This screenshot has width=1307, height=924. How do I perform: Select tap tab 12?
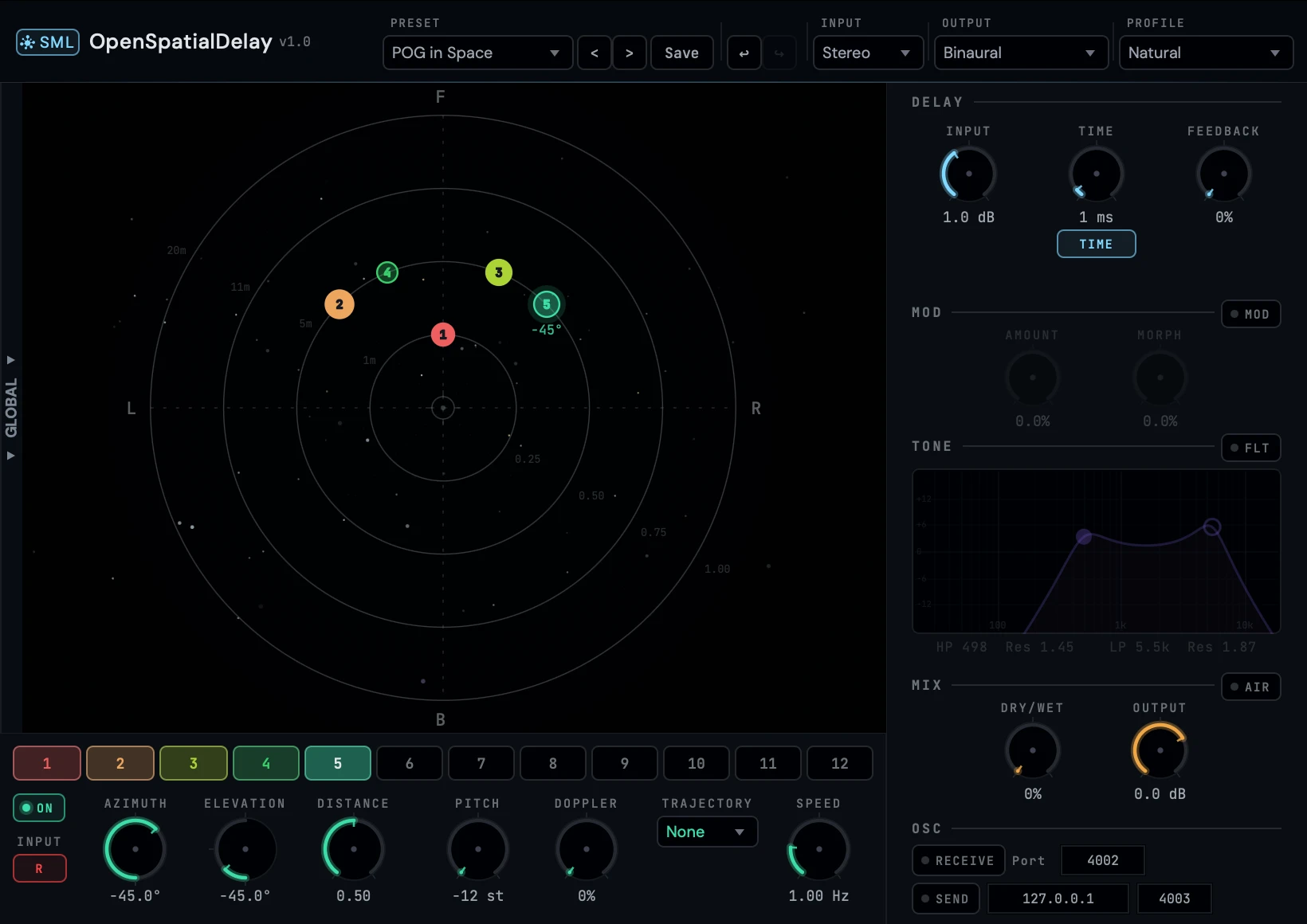(x=840, y=763)
